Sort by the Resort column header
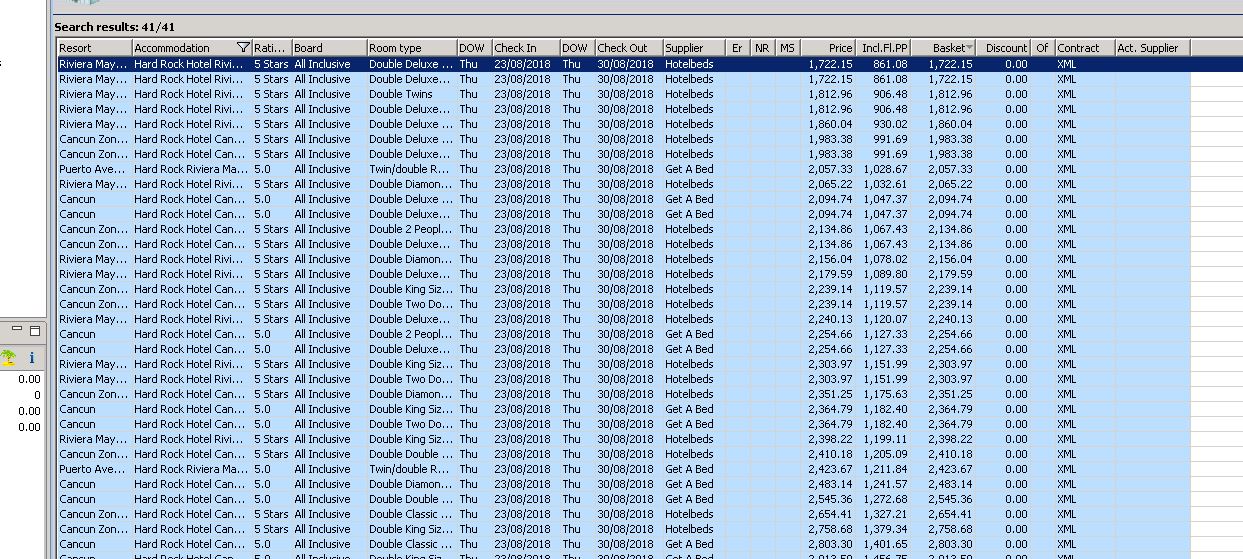This screenshot has width=1243, height=559. point(94,47)
